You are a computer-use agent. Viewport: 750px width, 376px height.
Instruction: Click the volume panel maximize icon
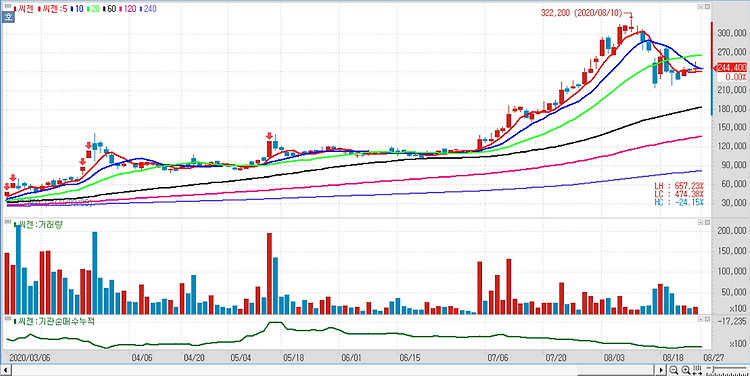pos(707,222)
